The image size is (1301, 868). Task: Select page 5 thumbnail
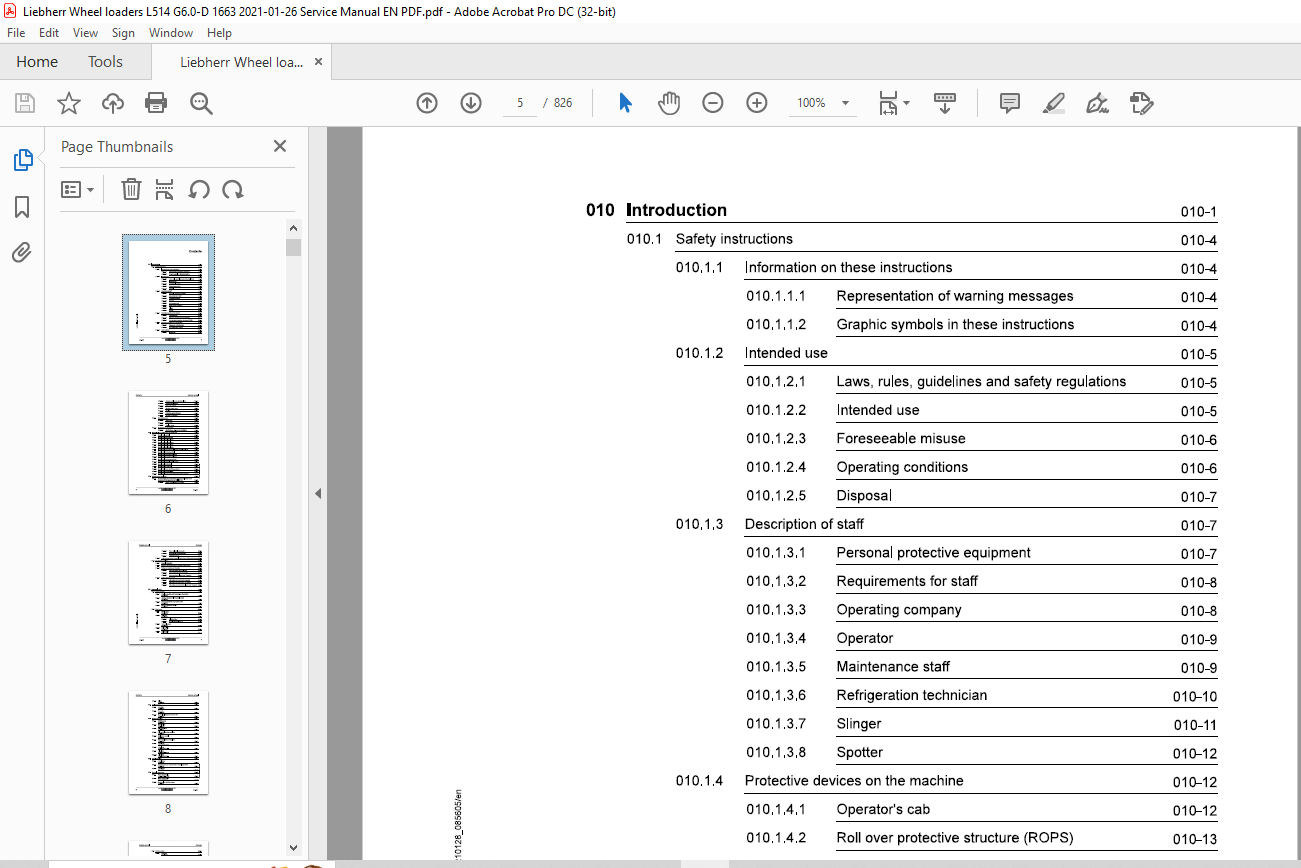click(x=168, y=292)
